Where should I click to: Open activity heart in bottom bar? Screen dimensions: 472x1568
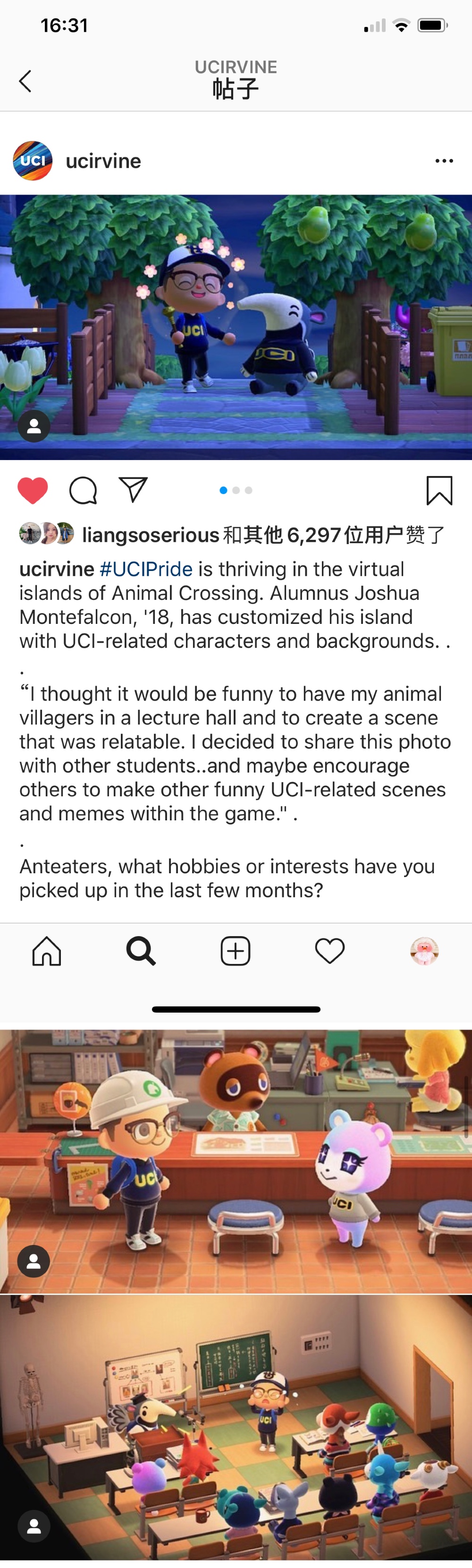pos(329,951)
